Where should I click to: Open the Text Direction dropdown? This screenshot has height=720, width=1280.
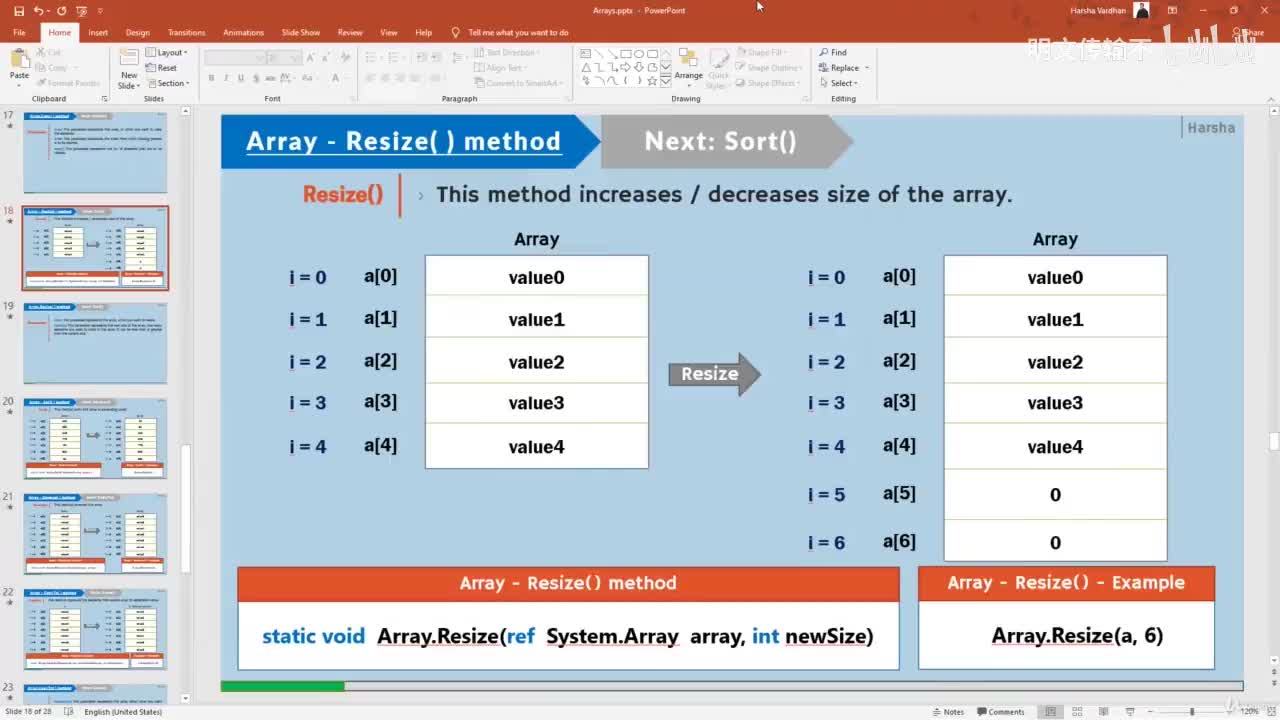[x=507, y=52]
